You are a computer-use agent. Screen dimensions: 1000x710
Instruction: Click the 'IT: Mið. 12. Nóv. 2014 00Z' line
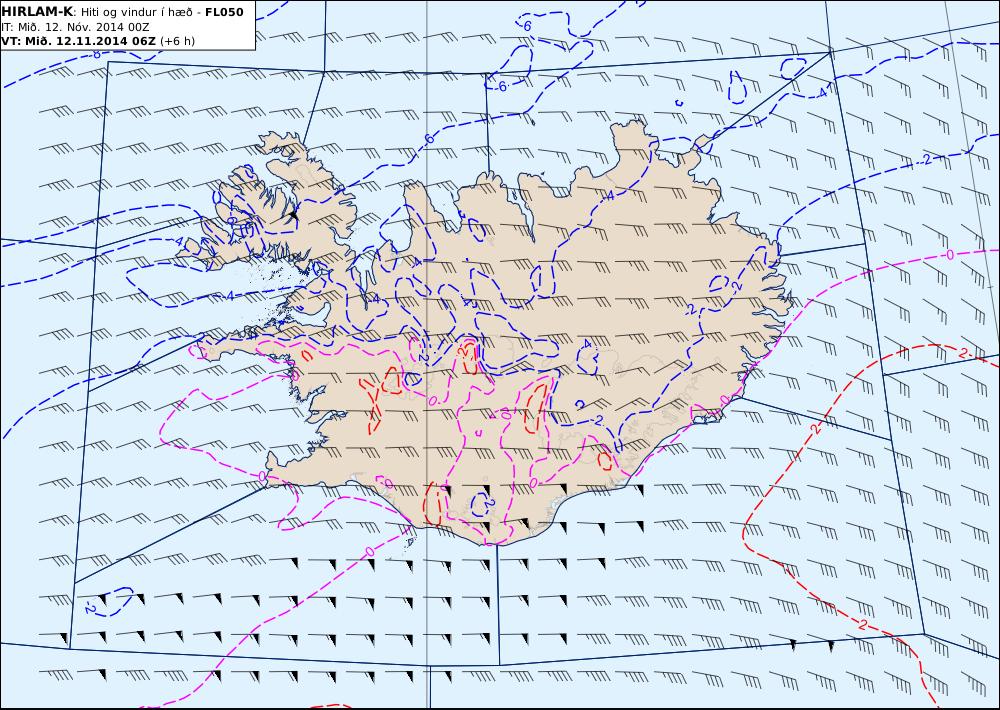75,27
